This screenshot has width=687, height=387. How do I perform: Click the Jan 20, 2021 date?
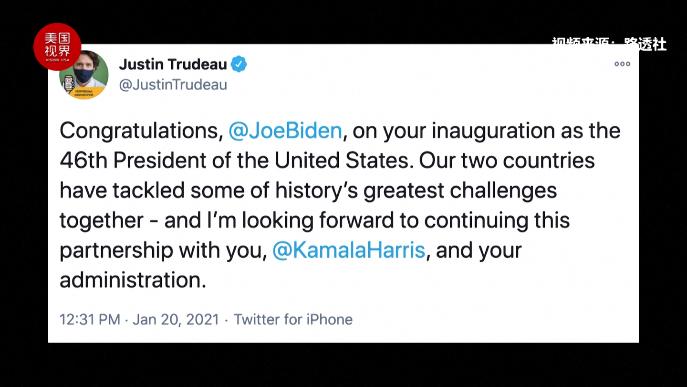coord(176,319)
